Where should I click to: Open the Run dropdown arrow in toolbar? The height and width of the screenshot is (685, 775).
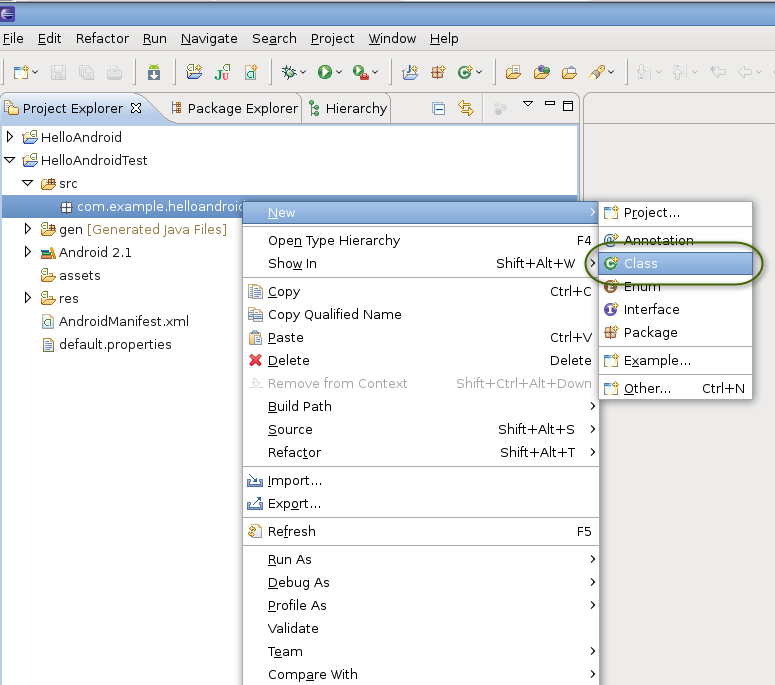339,72
